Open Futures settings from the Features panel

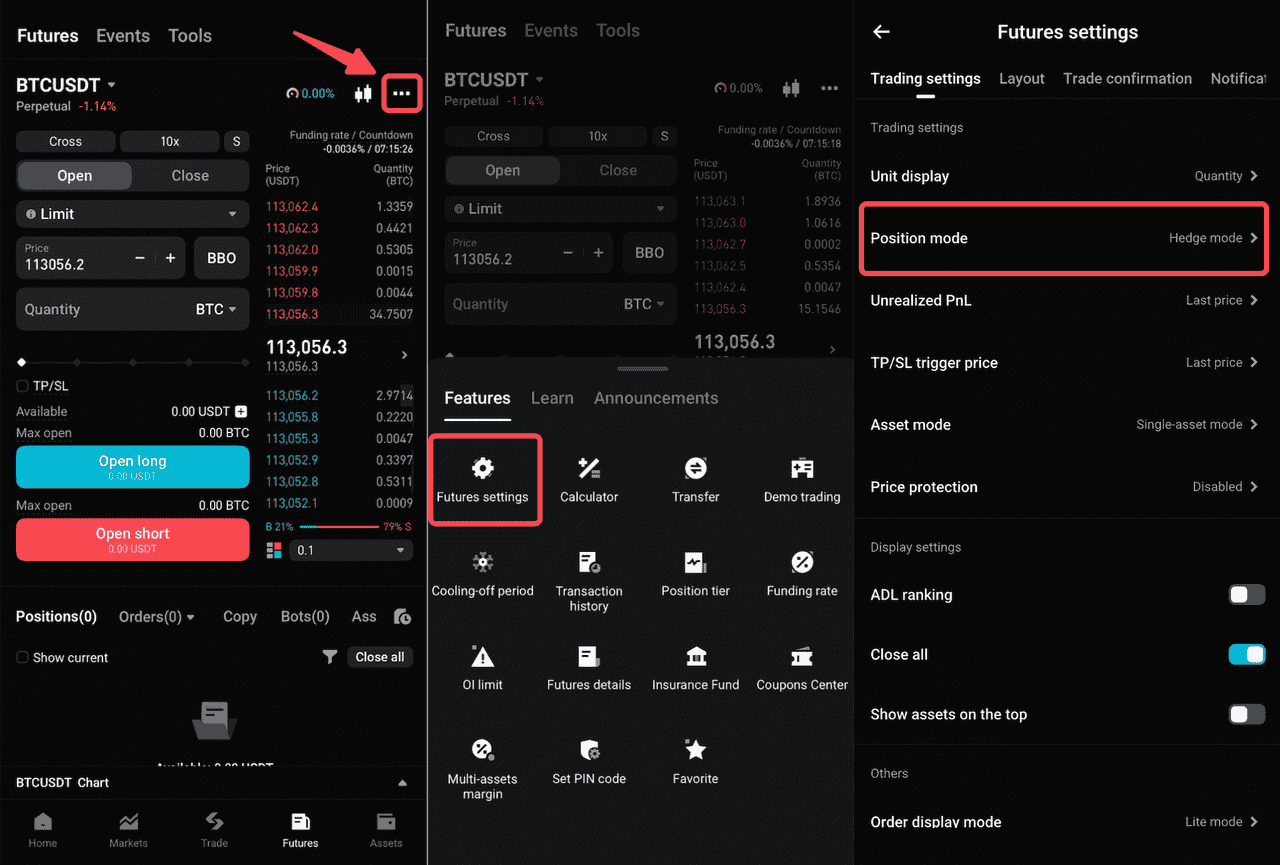coord(484,480)
